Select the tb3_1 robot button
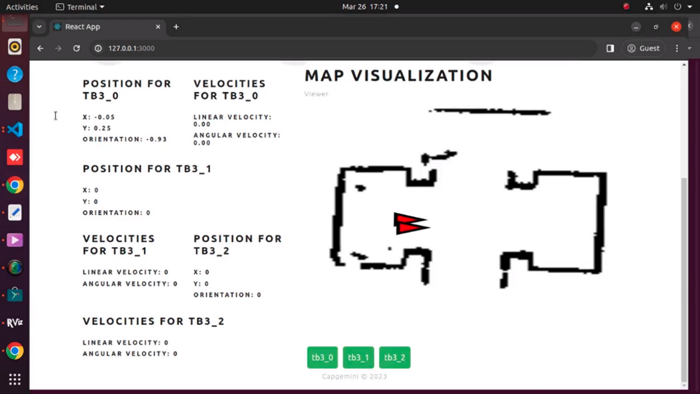This screenshot has width=700, height=394. click(358, 357)
